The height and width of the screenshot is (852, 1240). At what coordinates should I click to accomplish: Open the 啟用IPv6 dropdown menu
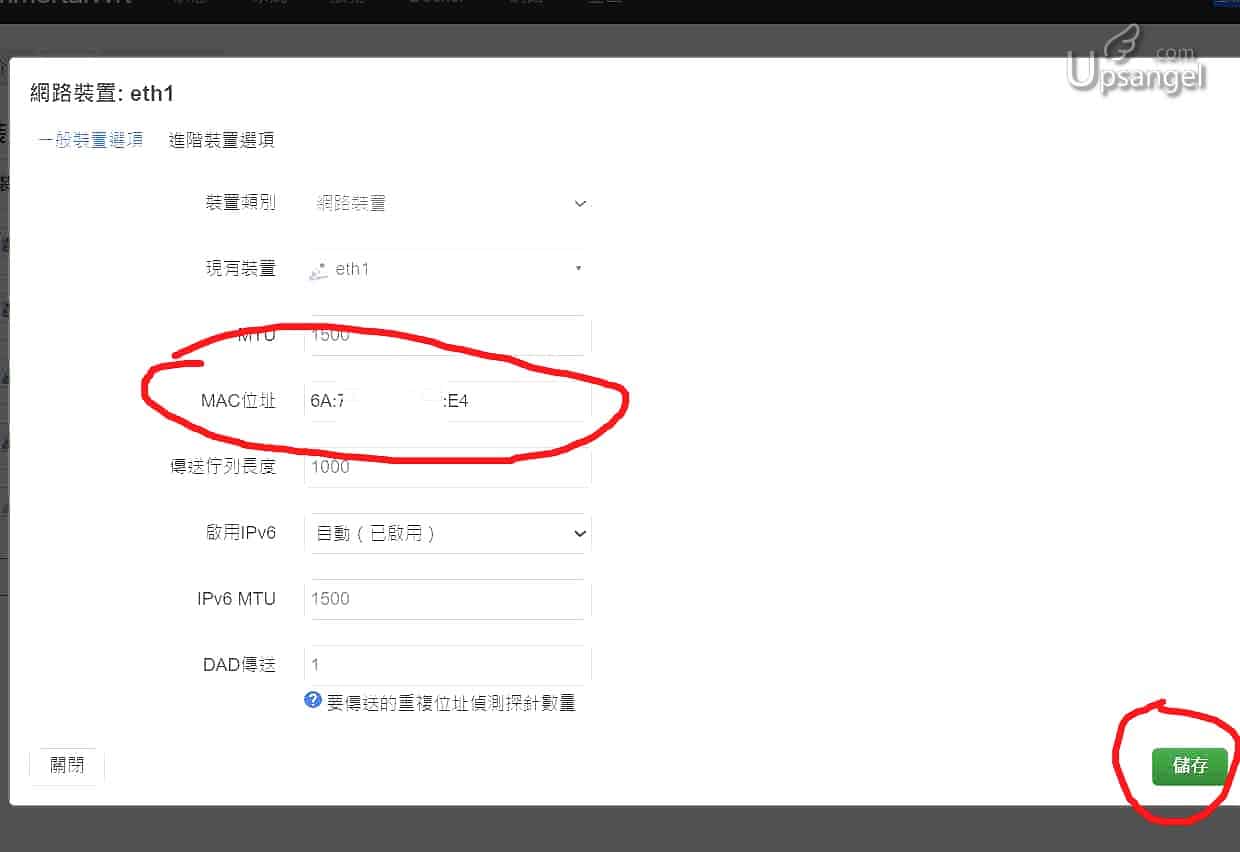point(447,533)
